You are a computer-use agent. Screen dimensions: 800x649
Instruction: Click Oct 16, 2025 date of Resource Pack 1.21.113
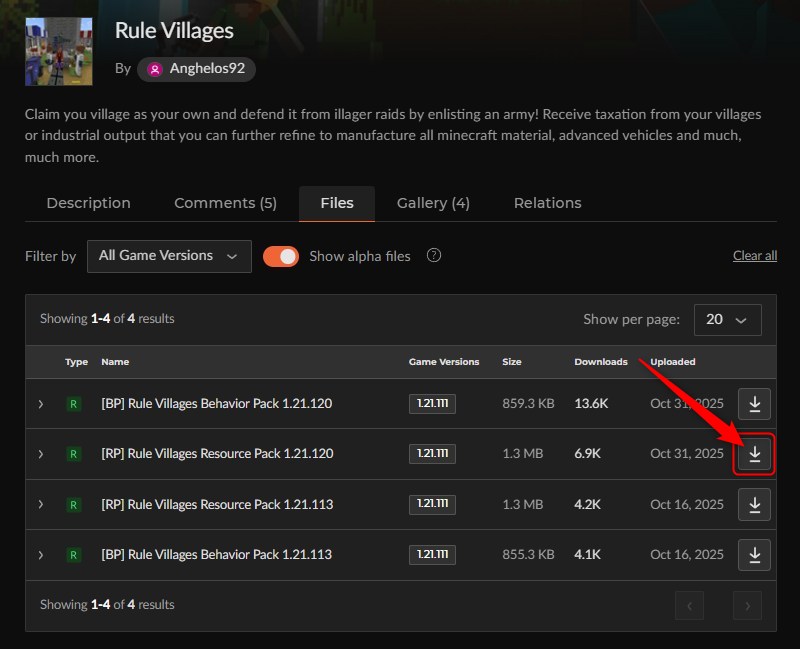click(x=687, y=504)
